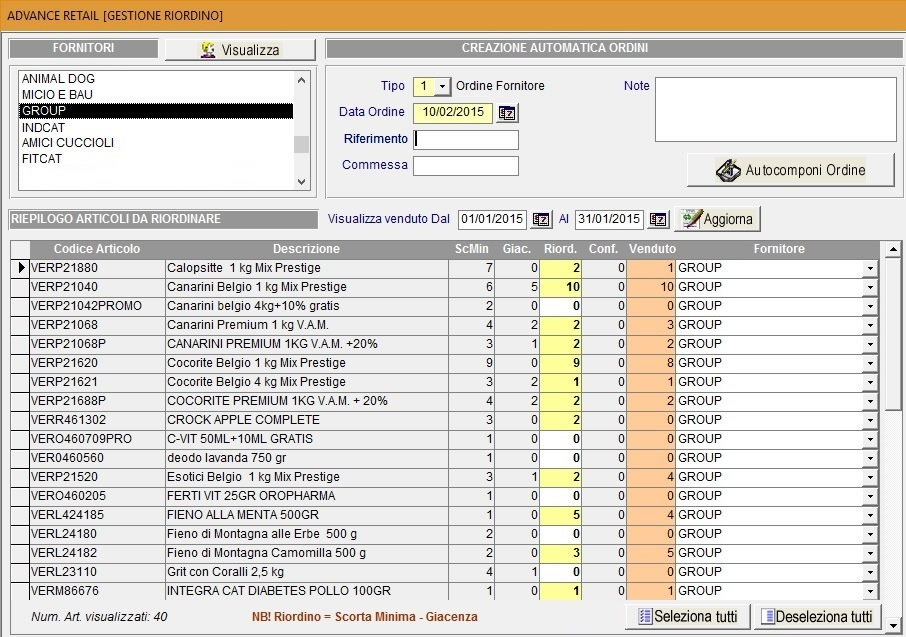Click Visualizza button for suppliers
This screenshot has width=906, height=637.
(x=240, y=50)
